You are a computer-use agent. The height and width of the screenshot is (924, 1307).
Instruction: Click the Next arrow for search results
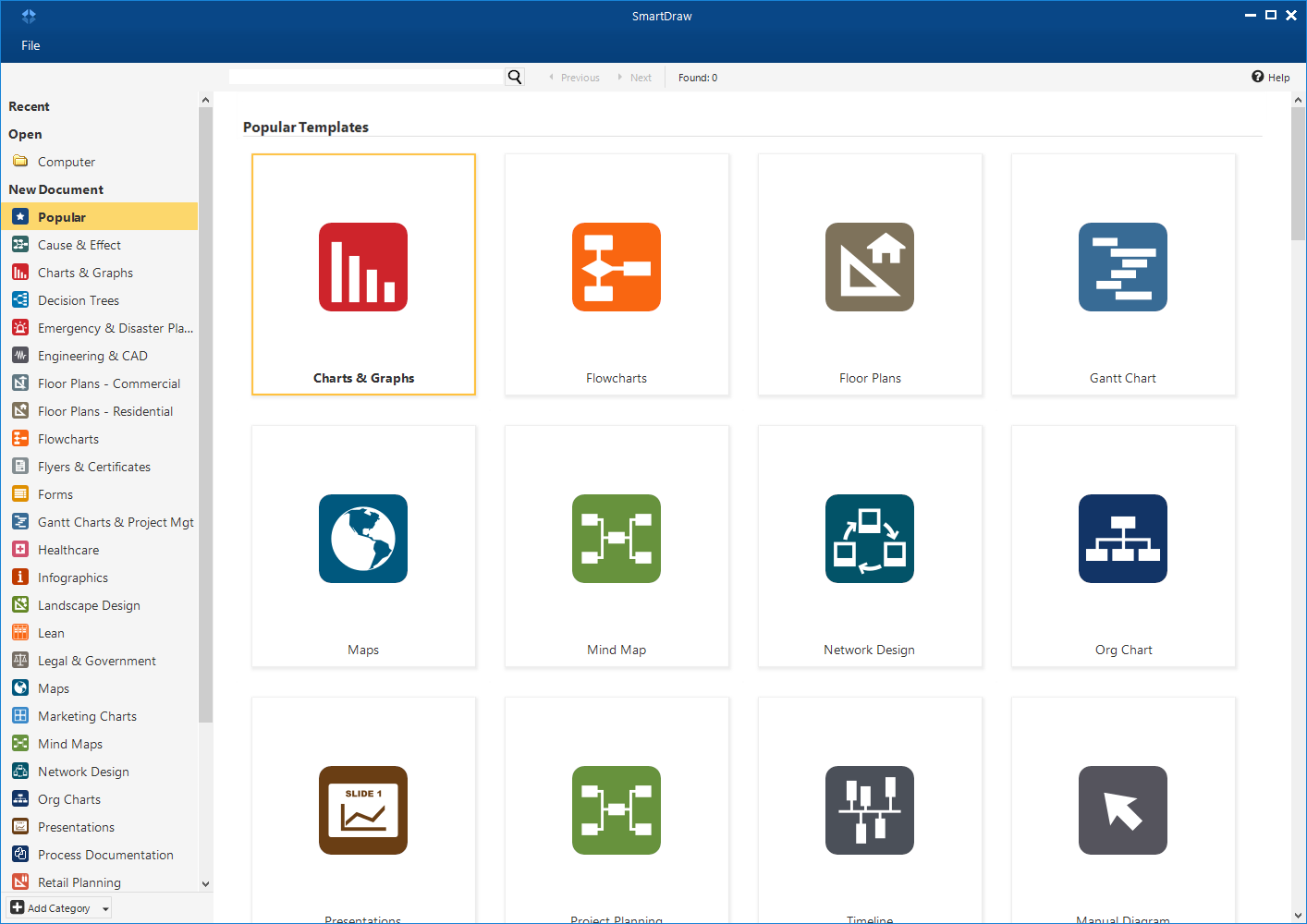635,77
